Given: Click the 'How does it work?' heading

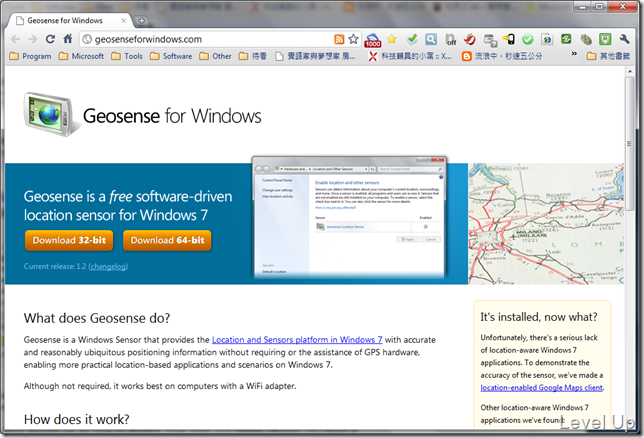Looking at the screenshot, I should click(76, 419).
